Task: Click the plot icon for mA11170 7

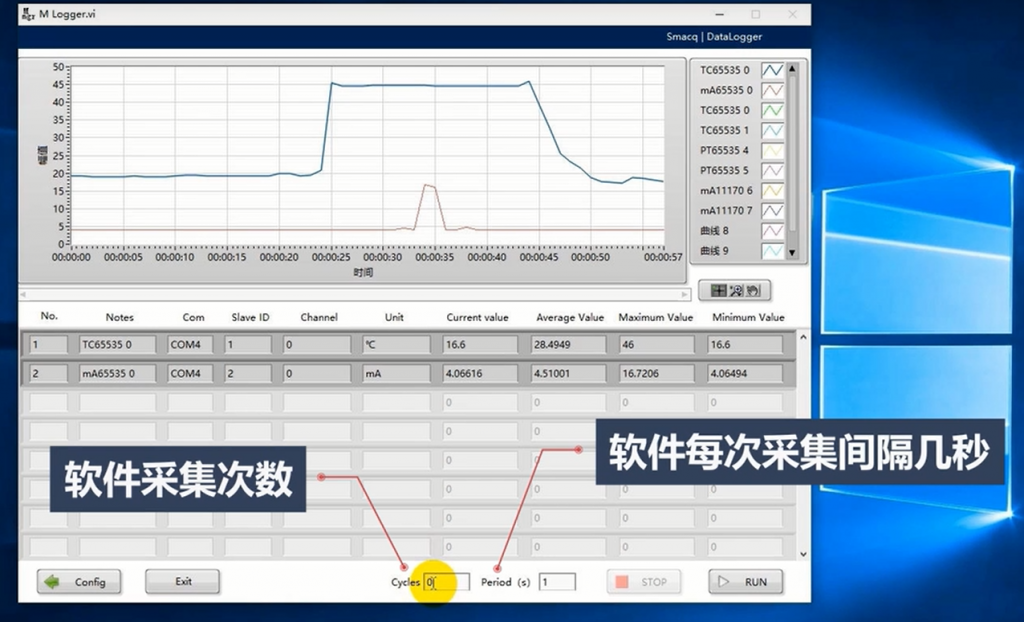Action: coord(773,211)
